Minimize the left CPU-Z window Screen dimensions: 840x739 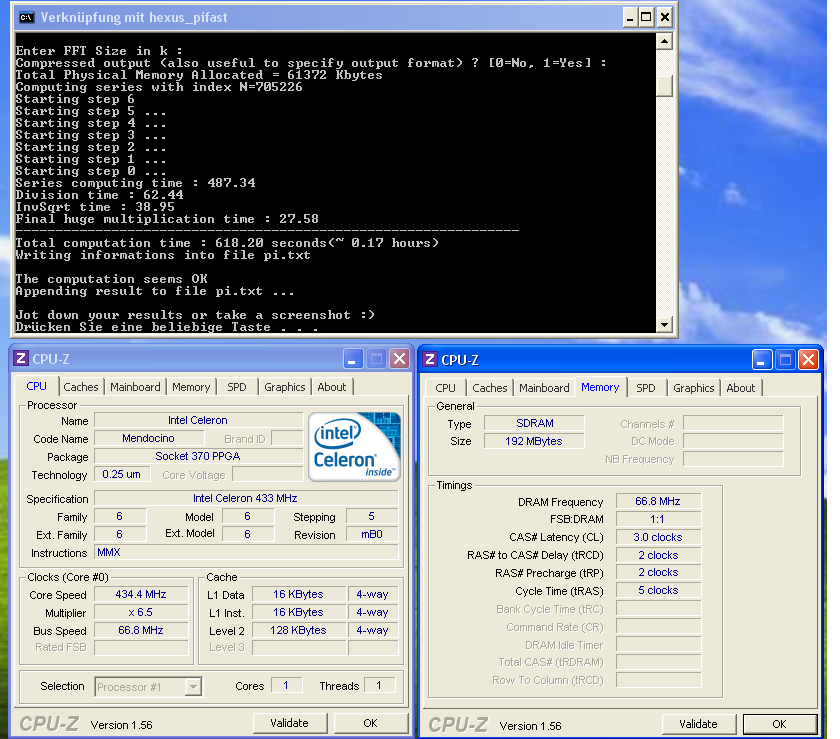tap(353, 359)
